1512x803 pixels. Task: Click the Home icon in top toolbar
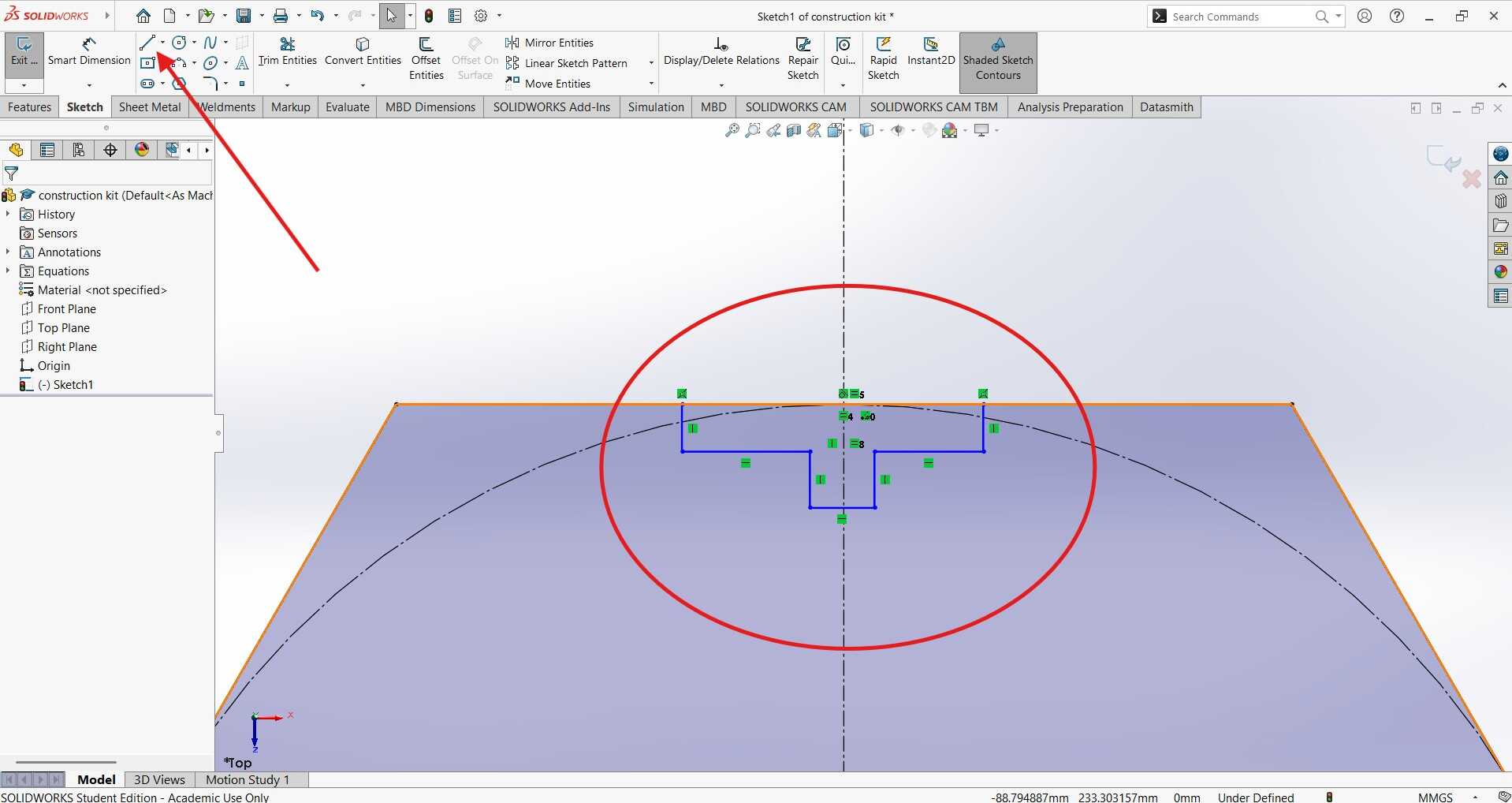click(143, 16)
